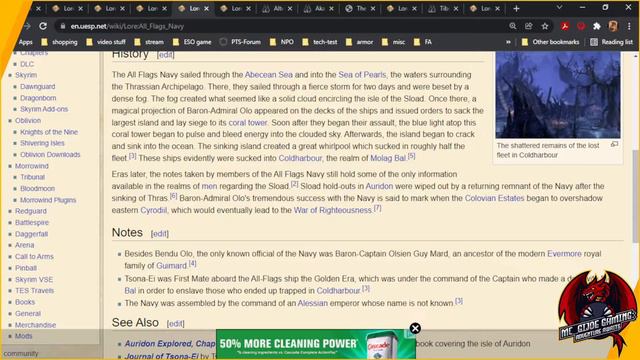Viewport: 640px width, 360px height.
Task: Open the video stuff bookmarks folder
Action: coord(106,42)
